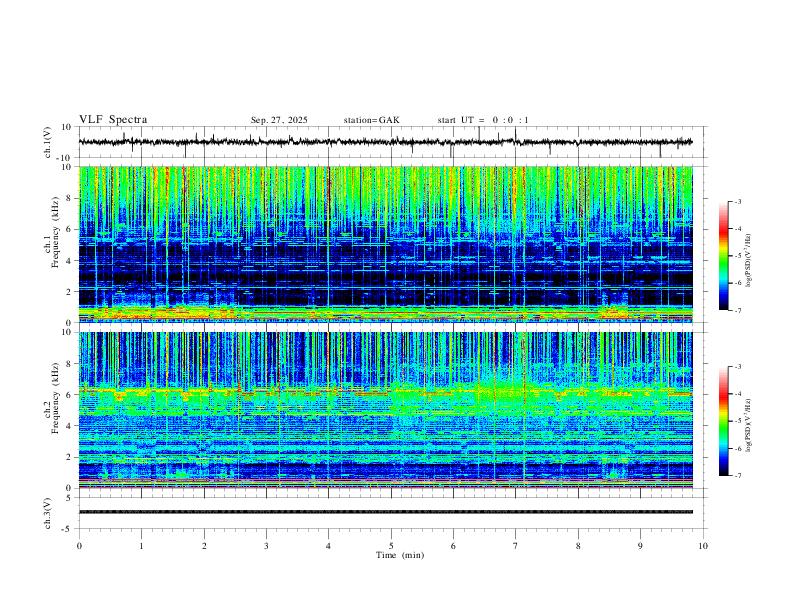Screen dimensions: 792x612
Task: Click the 'start UT = 0:0:1' label
Action: point(483,120)
